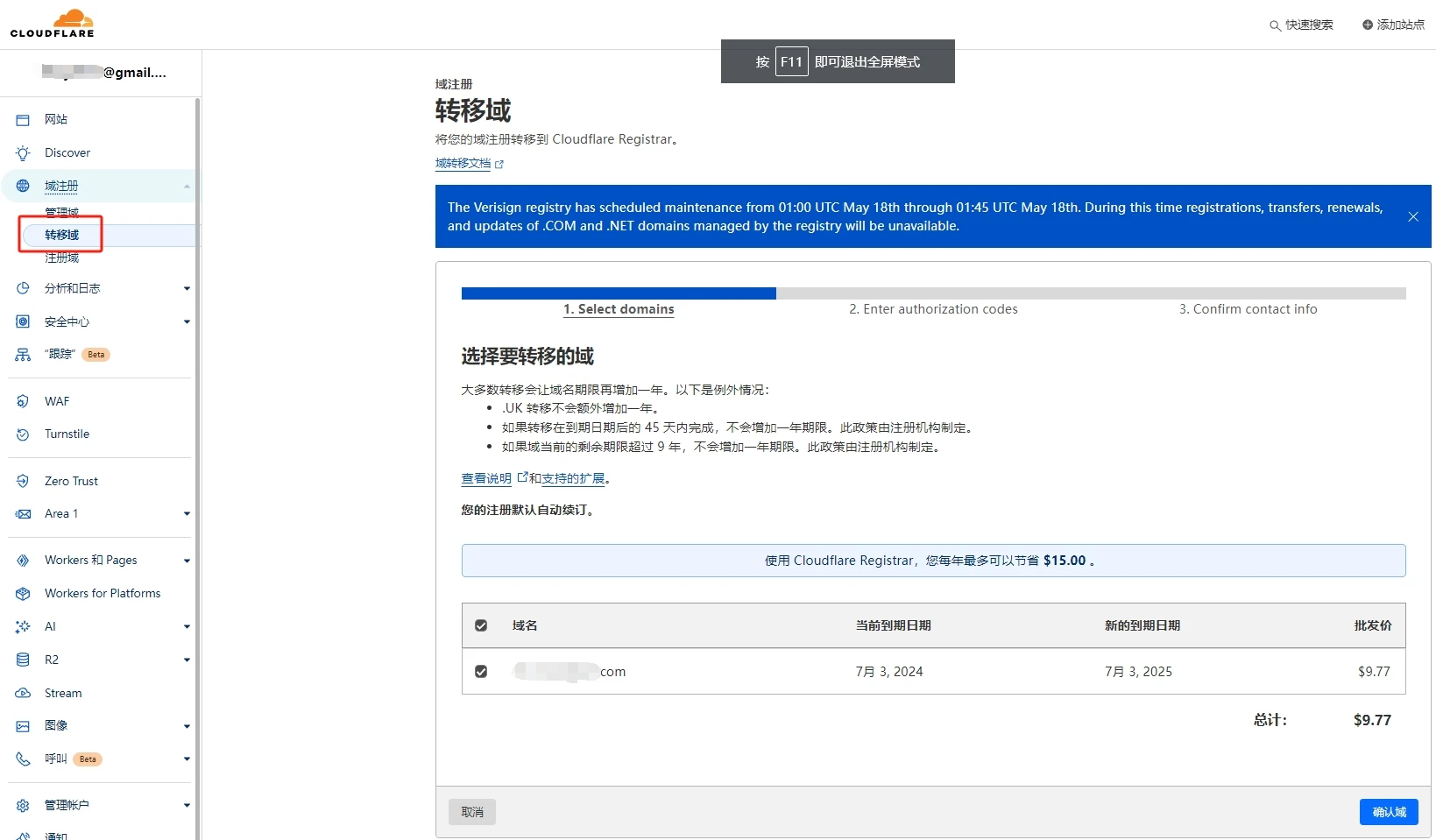Click the 图像 picture icon
1436x840 pixels.
pyautogui.click(x=23, y=726)
